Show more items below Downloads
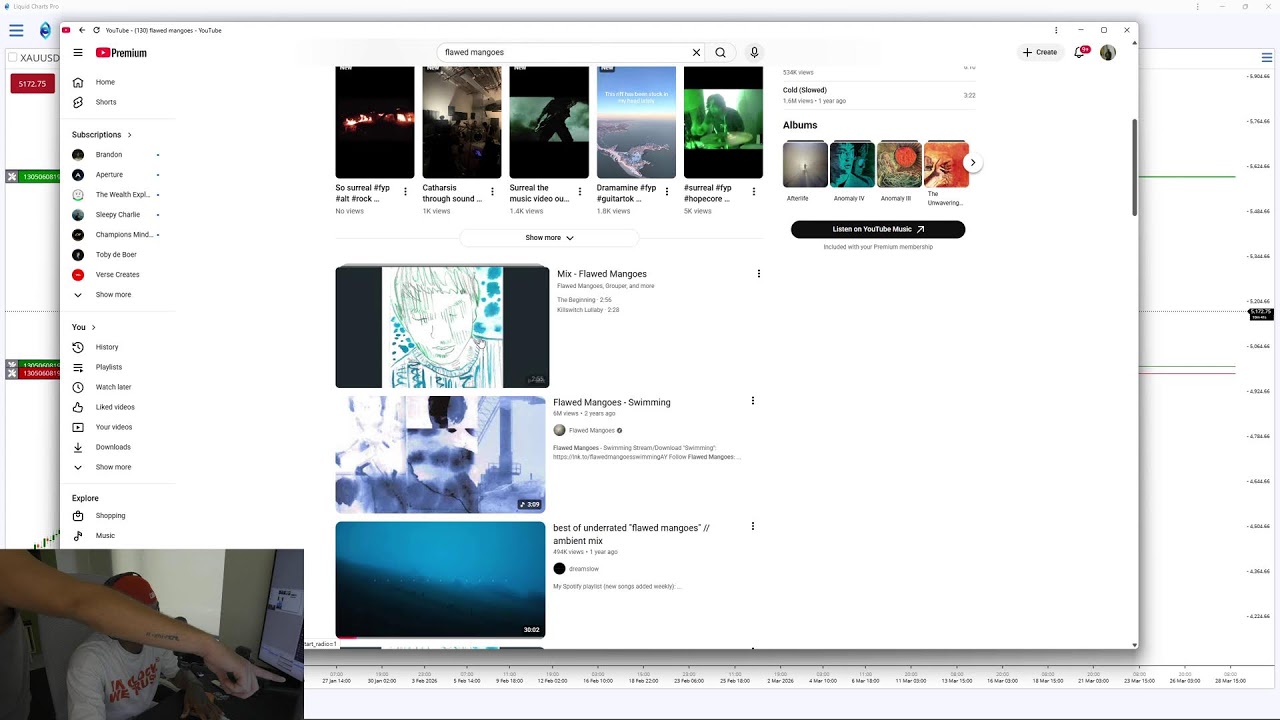The image size is (1280, 720). point(112,467)
